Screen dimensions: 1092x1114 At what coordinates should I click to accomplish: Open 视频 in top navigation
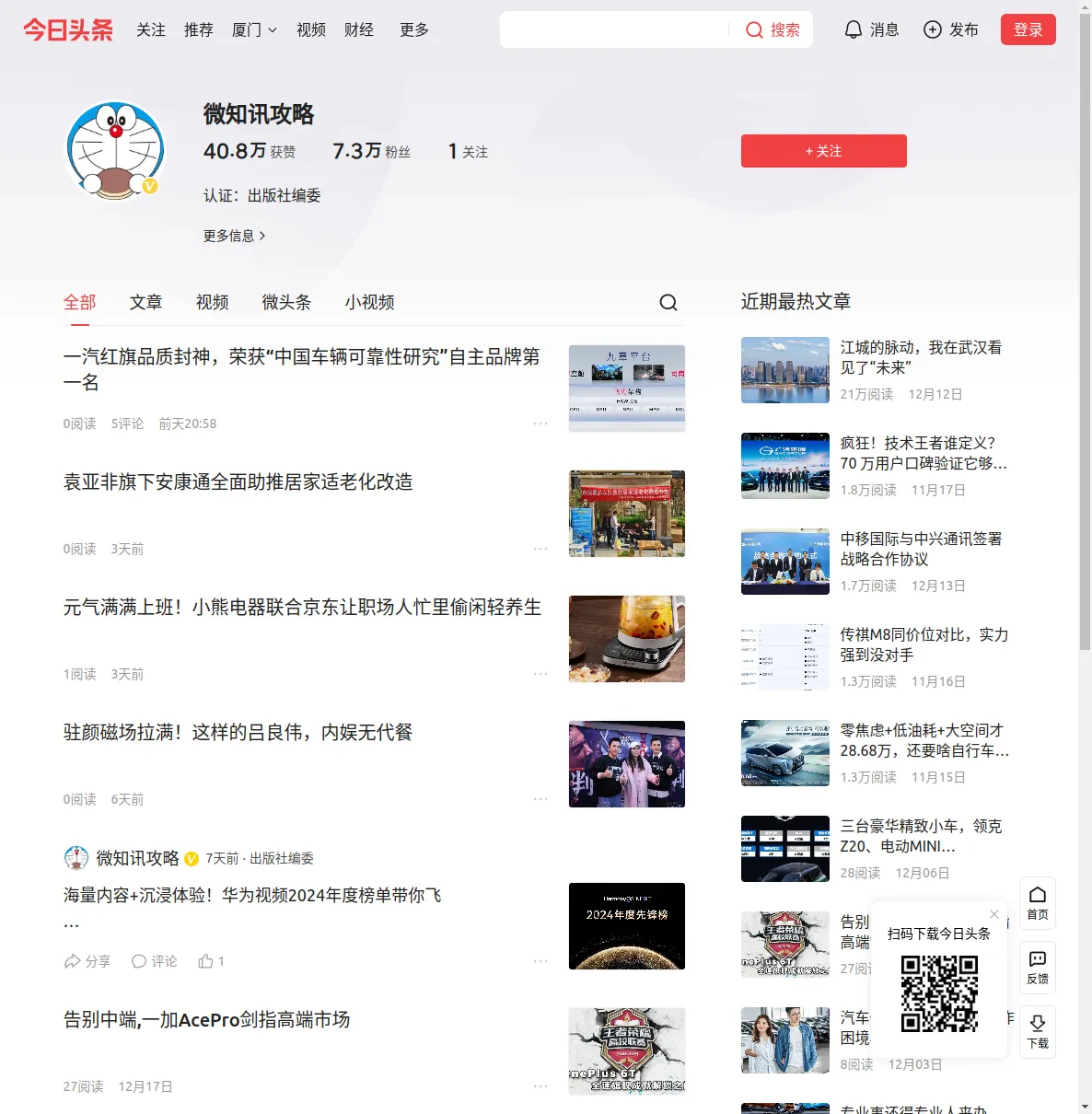coord(311,30)
